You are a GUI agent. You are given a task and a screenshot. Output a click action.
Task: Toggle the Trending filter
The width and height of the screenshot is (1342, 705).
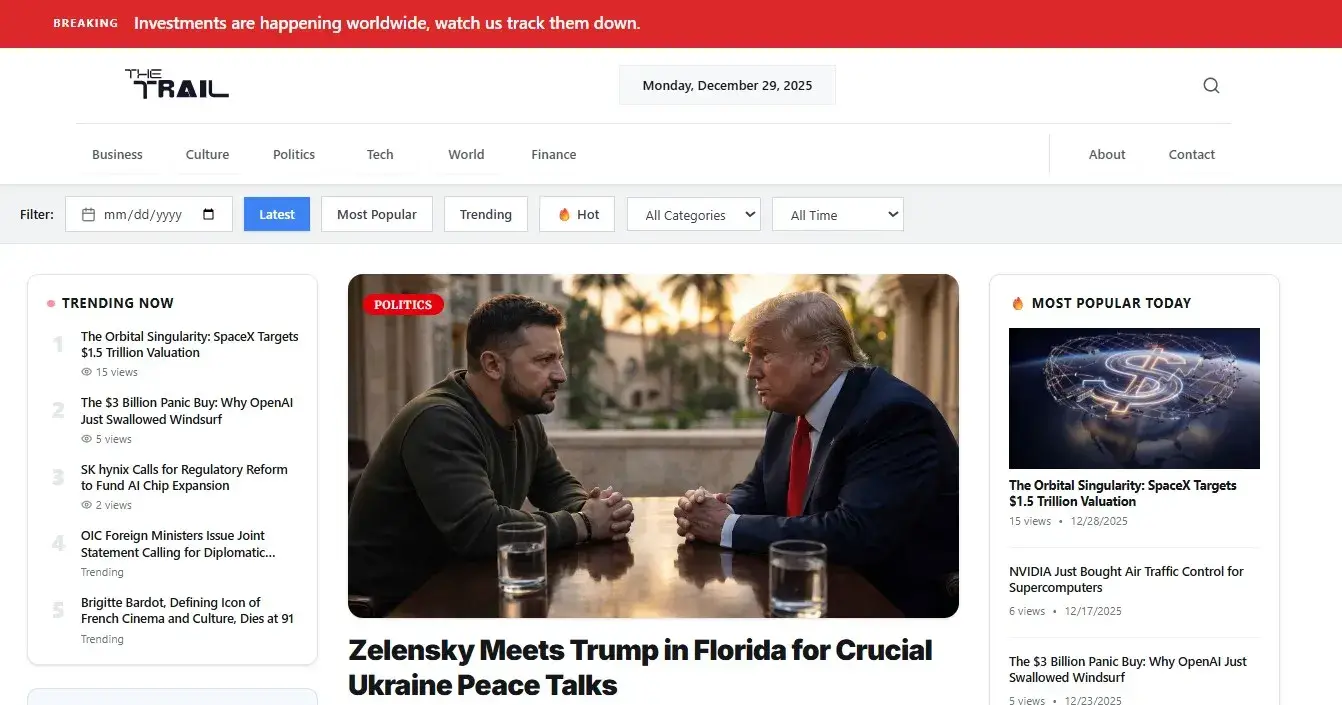pos(486,214)
